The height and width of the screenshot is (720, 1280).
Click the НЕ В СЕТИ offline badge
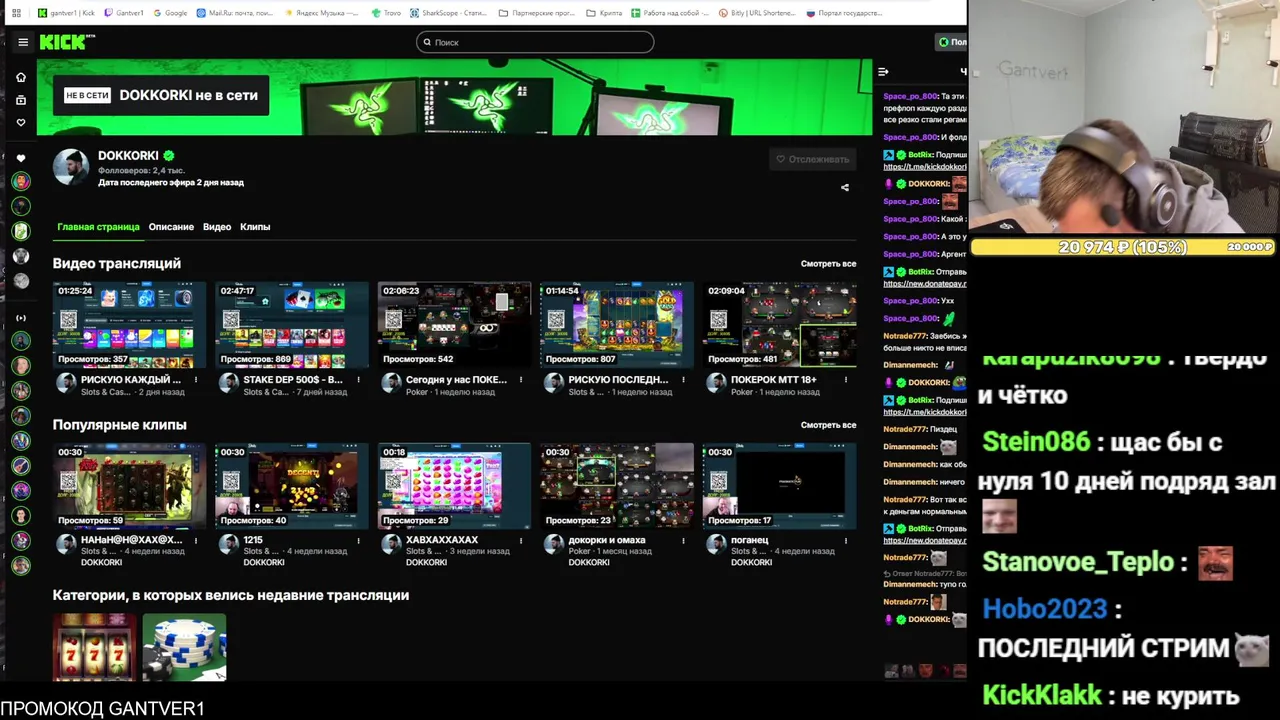tap(87, 95)
